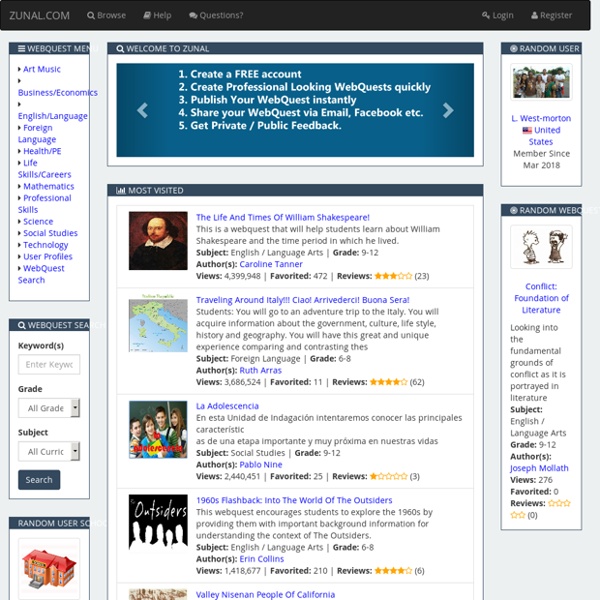600x600 pixels.
Task: Open Valley Nisenan People Of California
Action: pos(266,595)
